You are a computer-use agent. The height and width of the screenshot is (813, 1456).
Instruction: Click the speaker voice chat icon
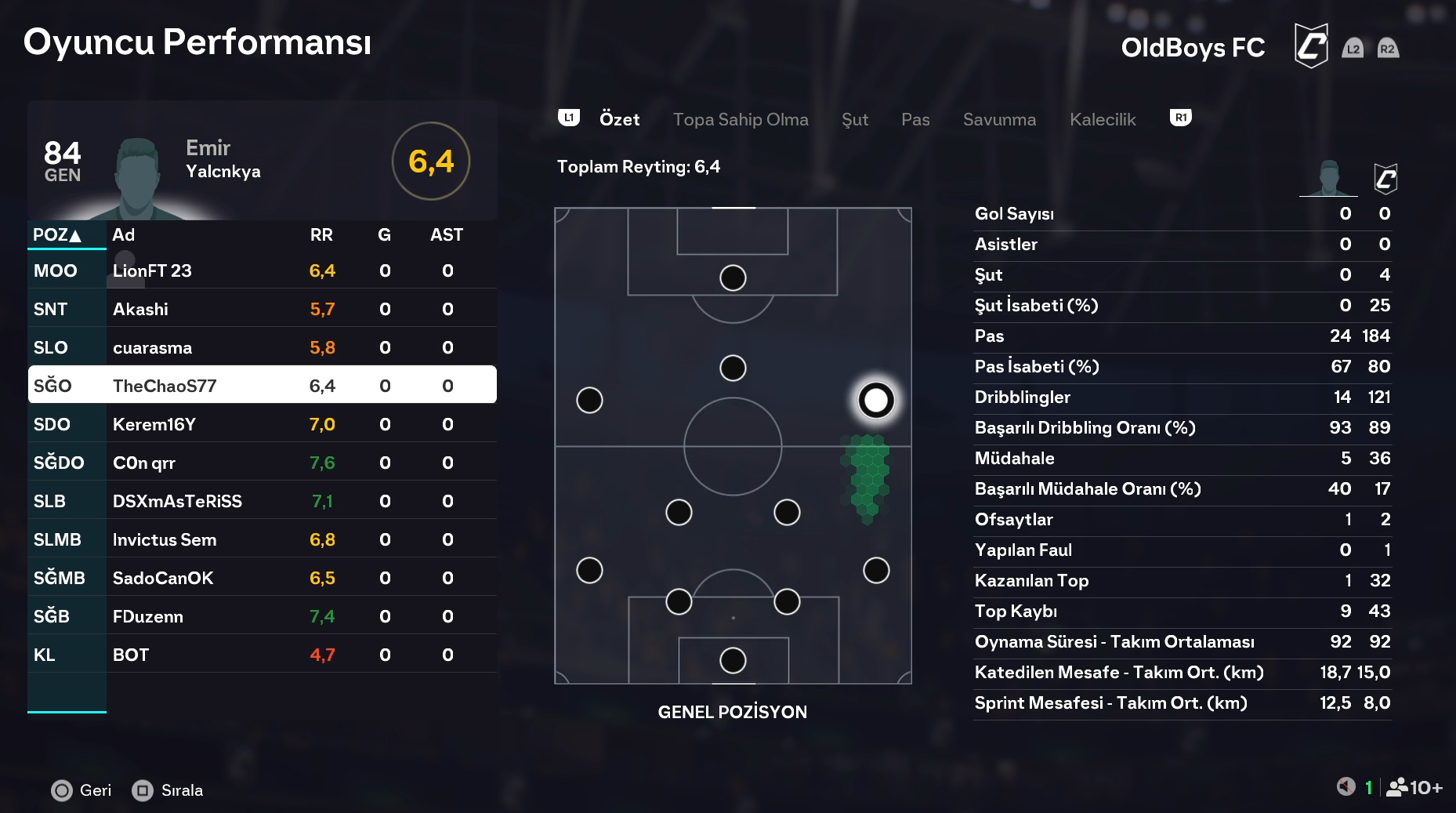point(1346,786)
